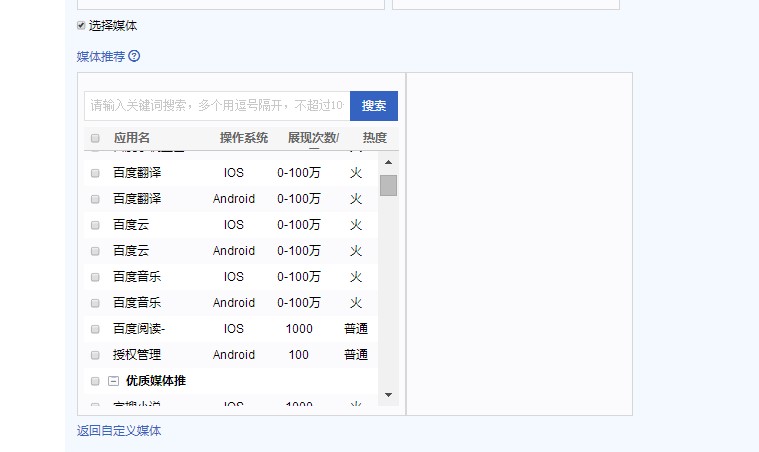Uncheck the 选择媒体 checkbox
759x452 pixels.
pyautogui.click(x=81, y=25)
